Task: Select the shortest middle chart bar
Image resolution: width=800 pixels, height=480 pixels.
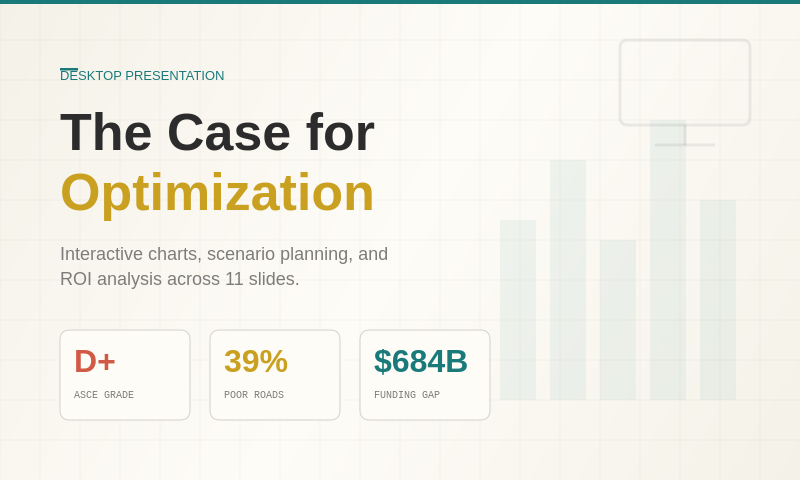Action: coord(618,320)
